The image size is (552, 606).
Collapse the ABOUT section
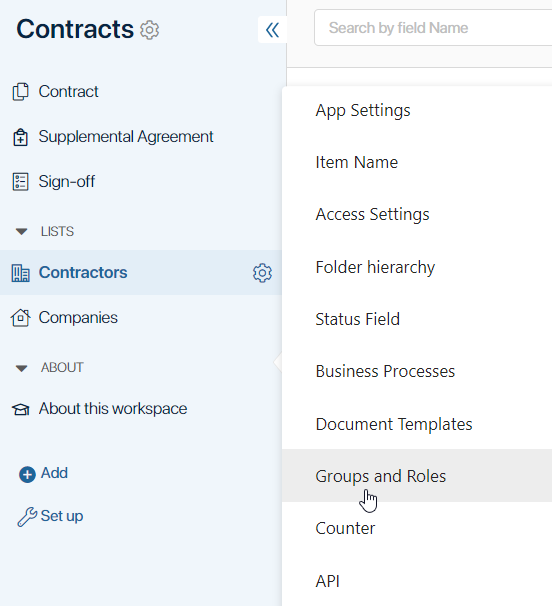pyautogui.click(x=21, y=368)
